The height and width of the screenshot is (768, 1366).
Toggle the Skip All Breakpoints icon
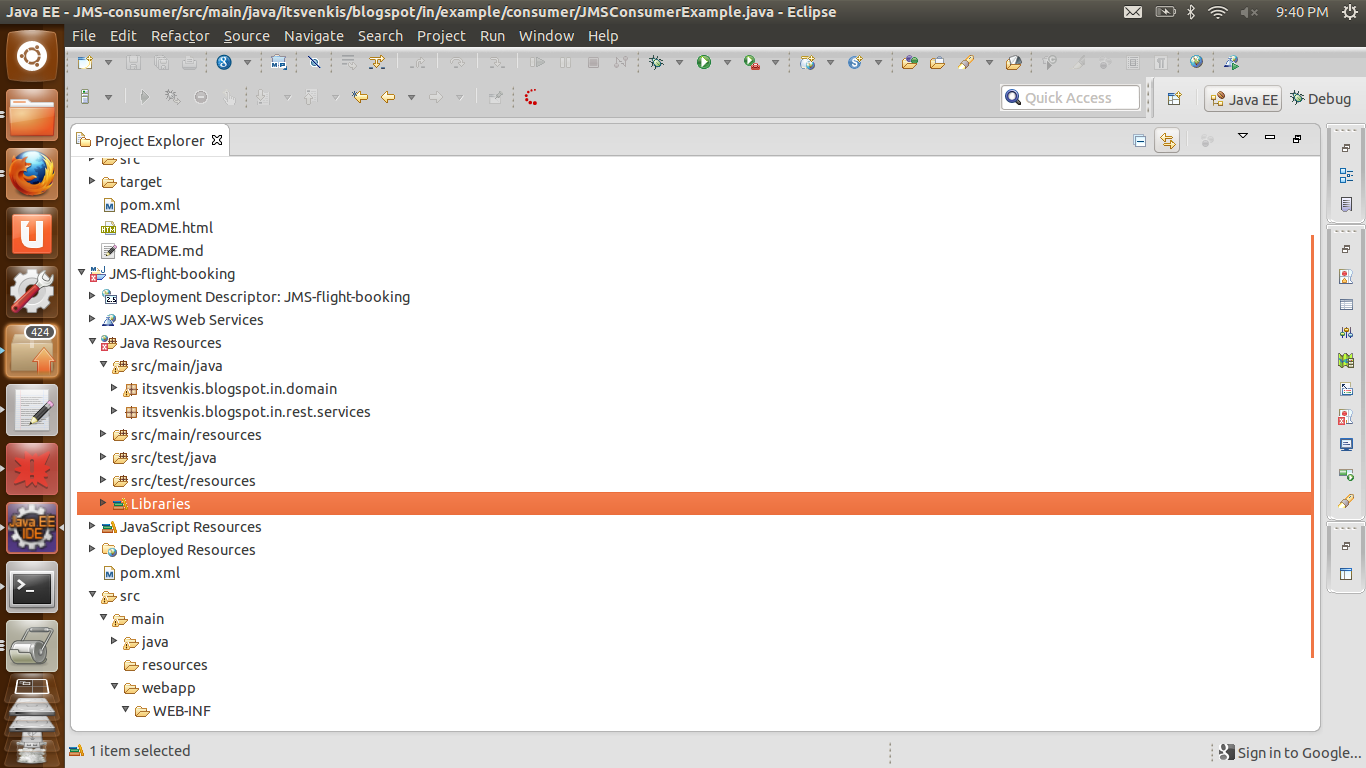coord(313,62)
